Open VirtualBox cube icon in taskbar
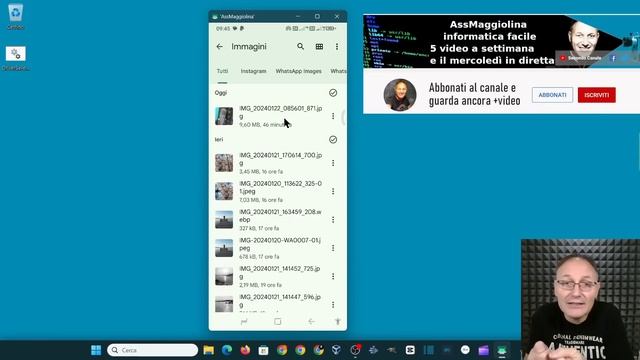 pos(336,350)
